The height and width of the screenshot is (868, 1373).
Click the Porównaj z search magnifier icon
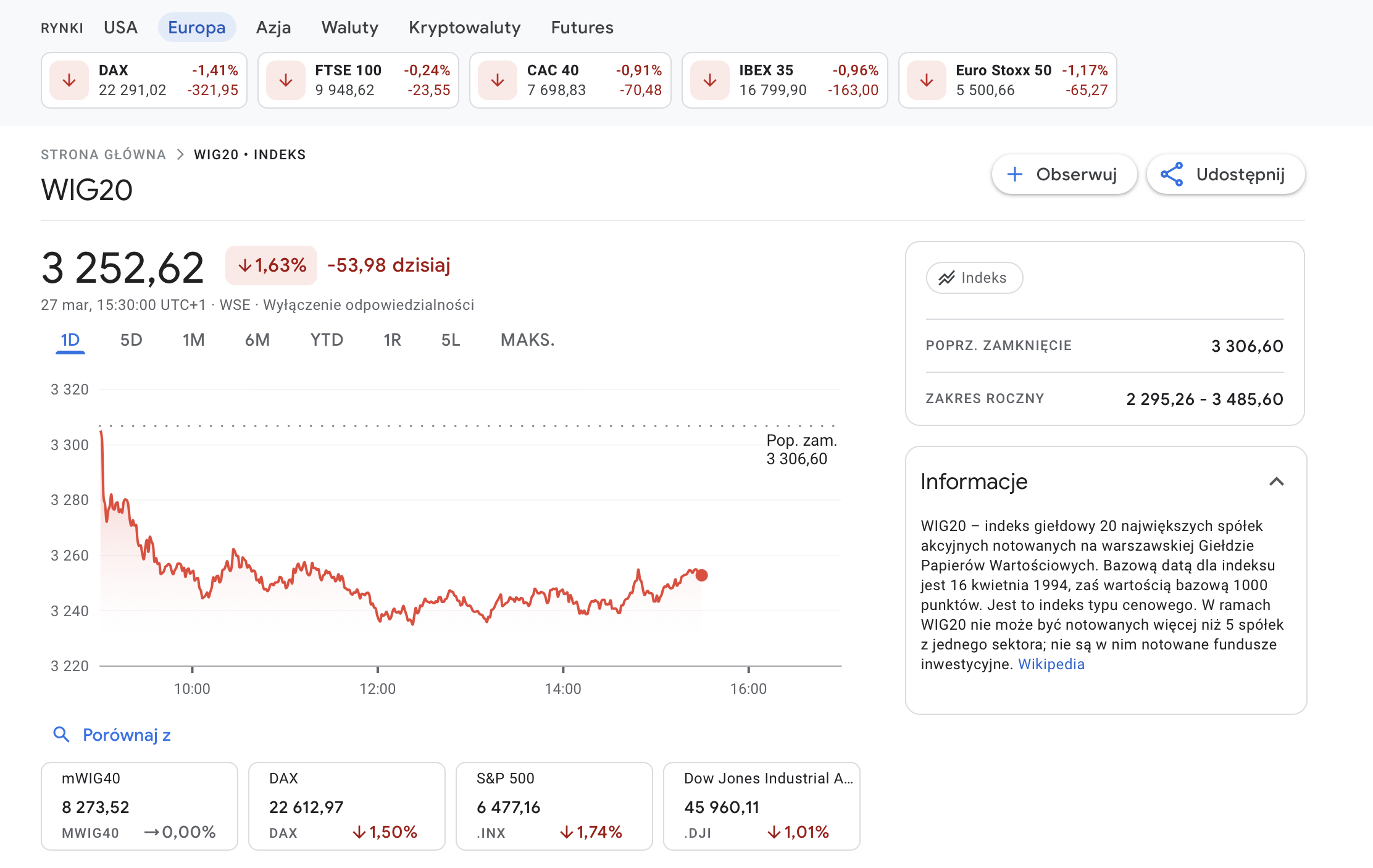(61, 734)
